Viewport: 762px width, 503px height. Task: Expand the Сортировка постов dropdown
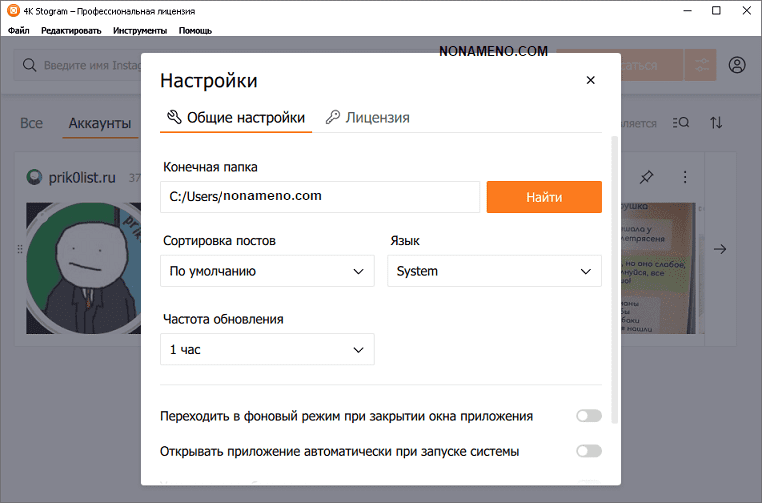(x=267, y=271)
